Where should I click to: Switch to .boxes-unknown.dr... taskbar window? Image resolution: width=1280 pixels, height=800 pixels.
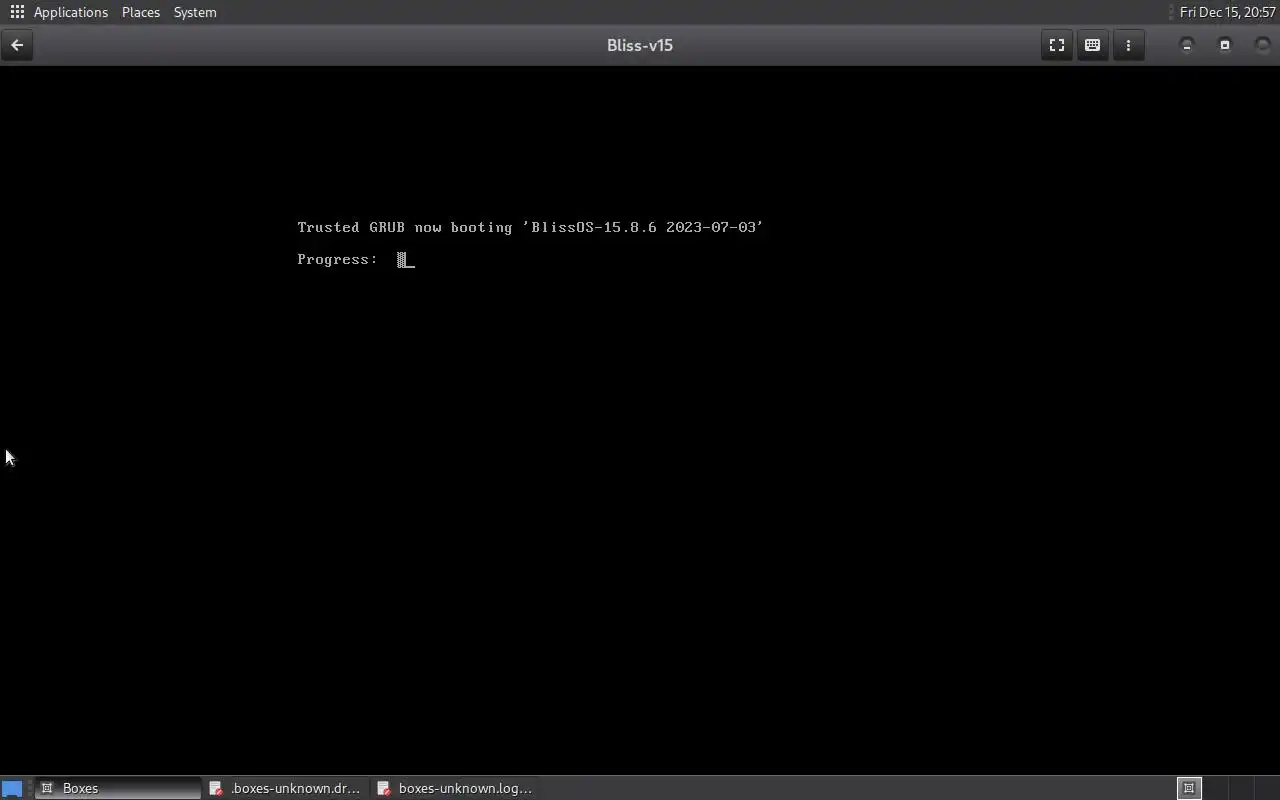tap(286, 788)
